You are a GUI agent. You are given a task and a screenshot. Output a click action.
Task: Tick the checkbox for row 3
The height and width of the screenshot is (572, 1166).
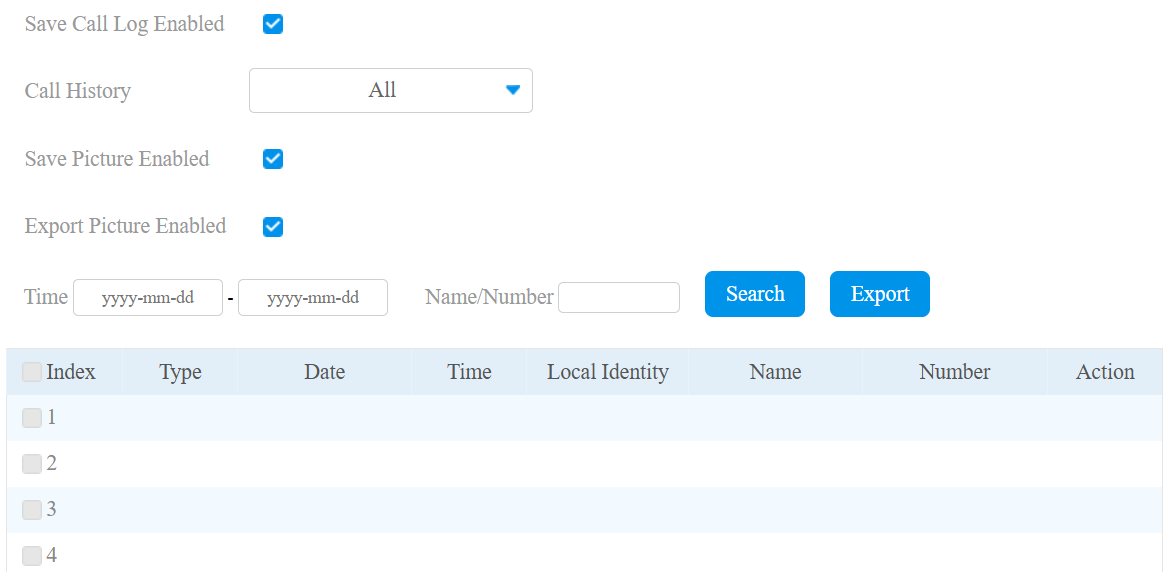pos(32,510)
